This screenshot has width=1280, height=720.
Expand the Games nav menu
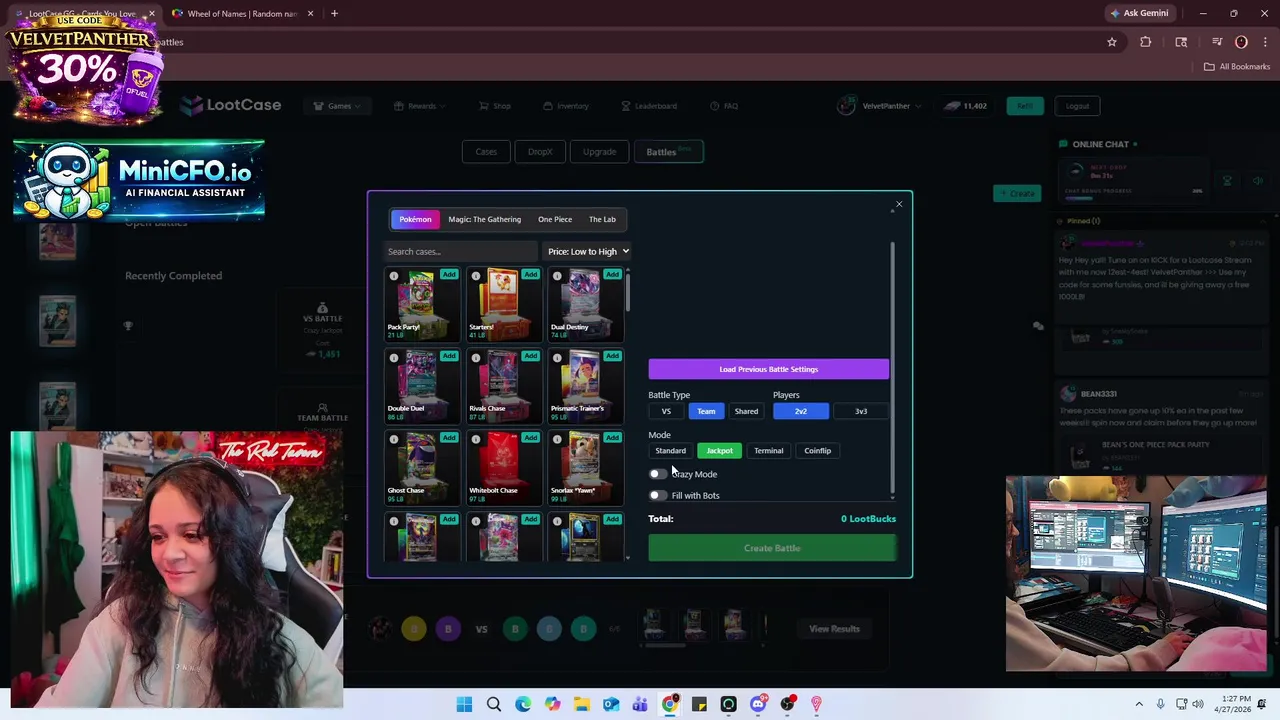click(338, 106)
